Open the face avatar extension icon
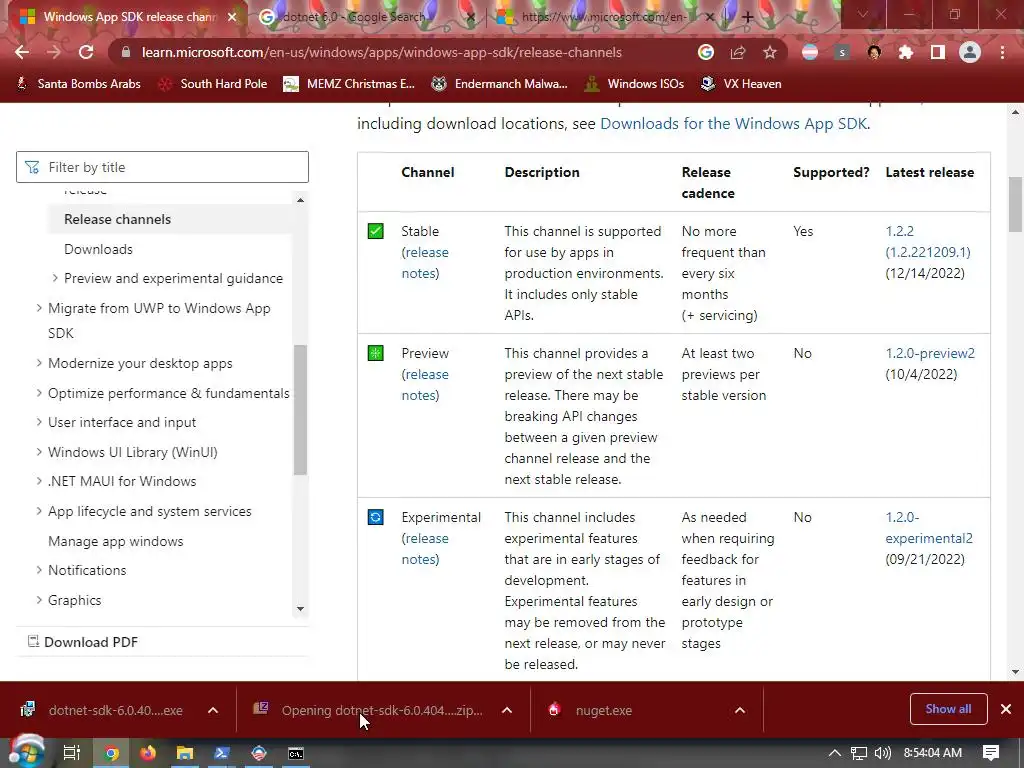 point(874,52)
